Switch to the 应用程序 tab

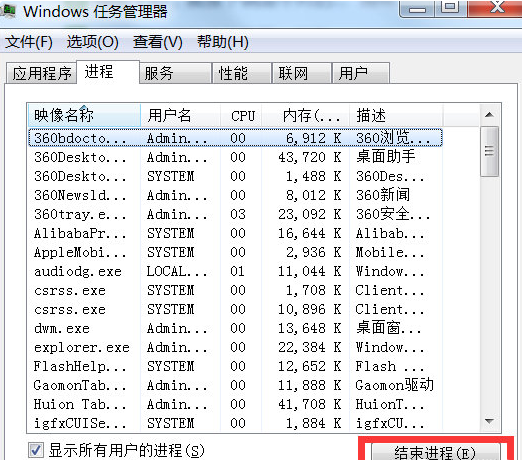click(x=42, y=73)
